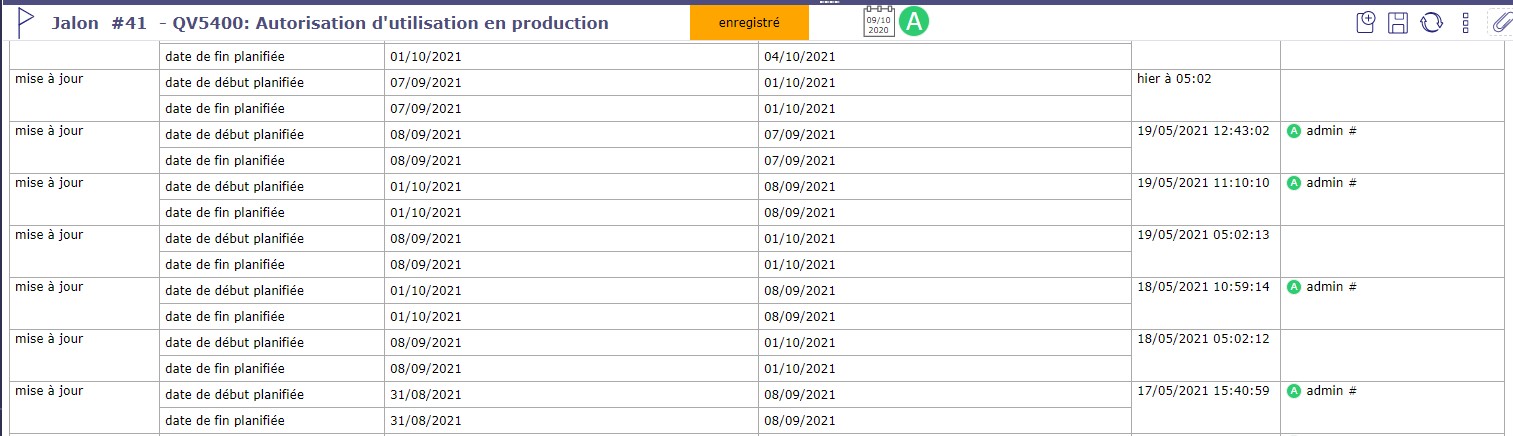Screen dimensions: 1513x436
Task: Click the orange 'enregistré' status badge
Action: 749,22
